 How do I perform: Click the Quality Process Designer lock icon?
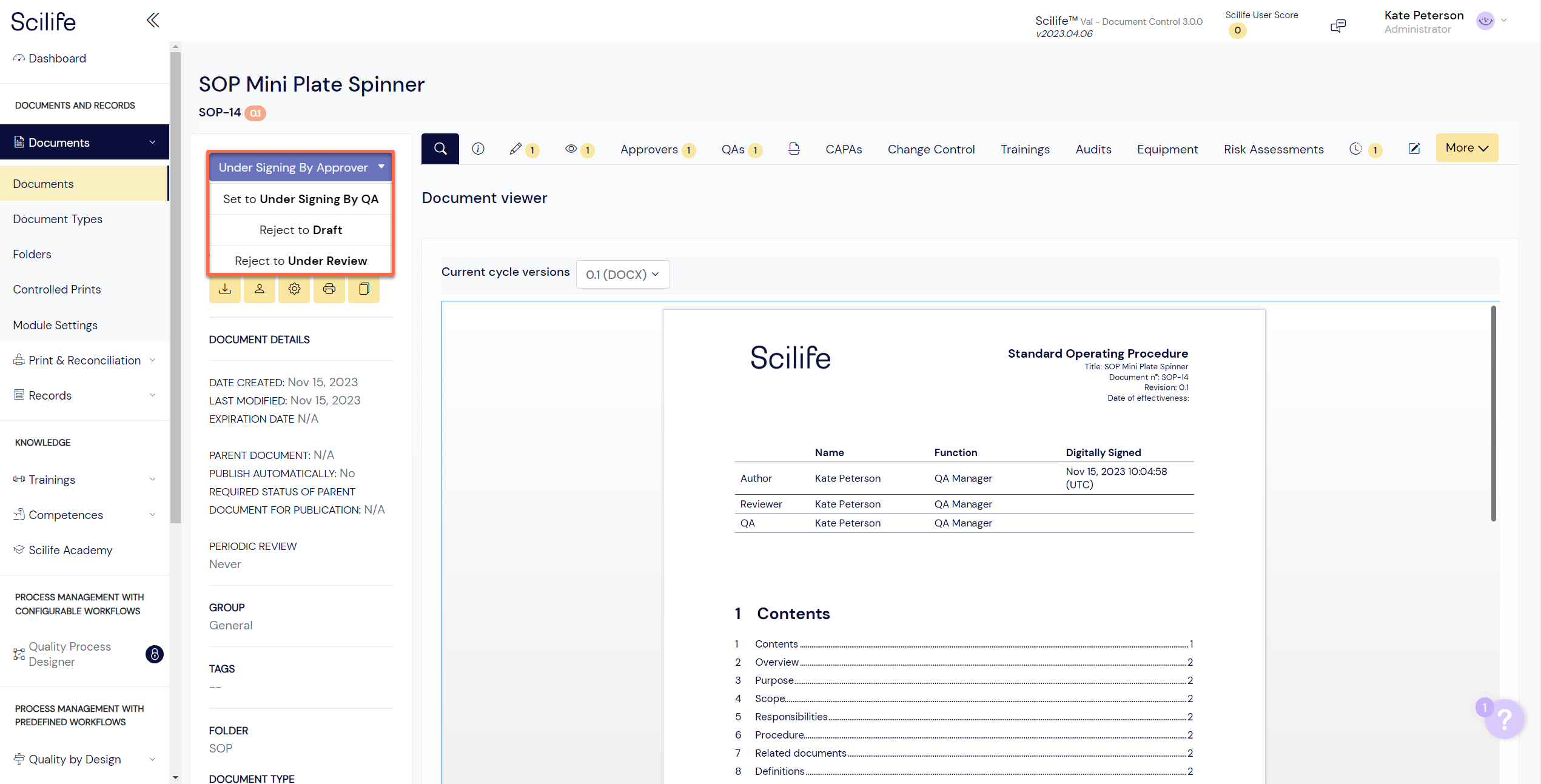[x=155, y=654]
